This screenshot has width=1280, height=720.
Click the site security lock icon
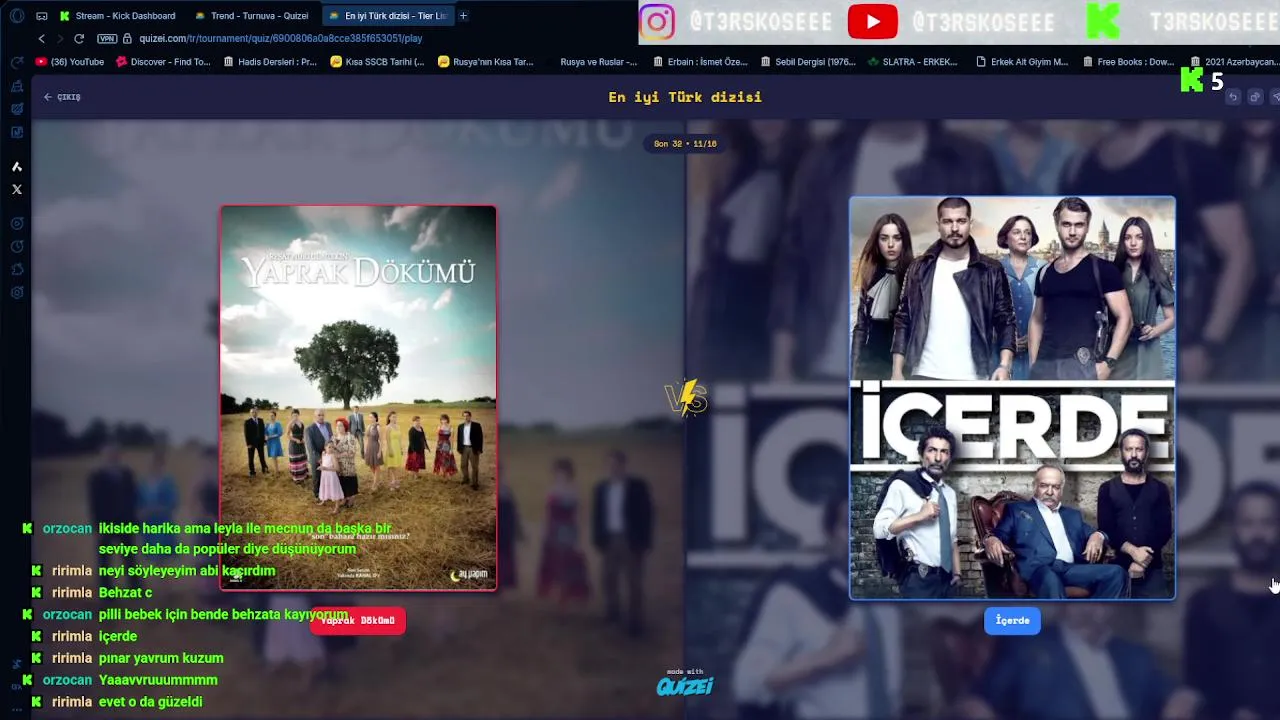click(127, 38)
